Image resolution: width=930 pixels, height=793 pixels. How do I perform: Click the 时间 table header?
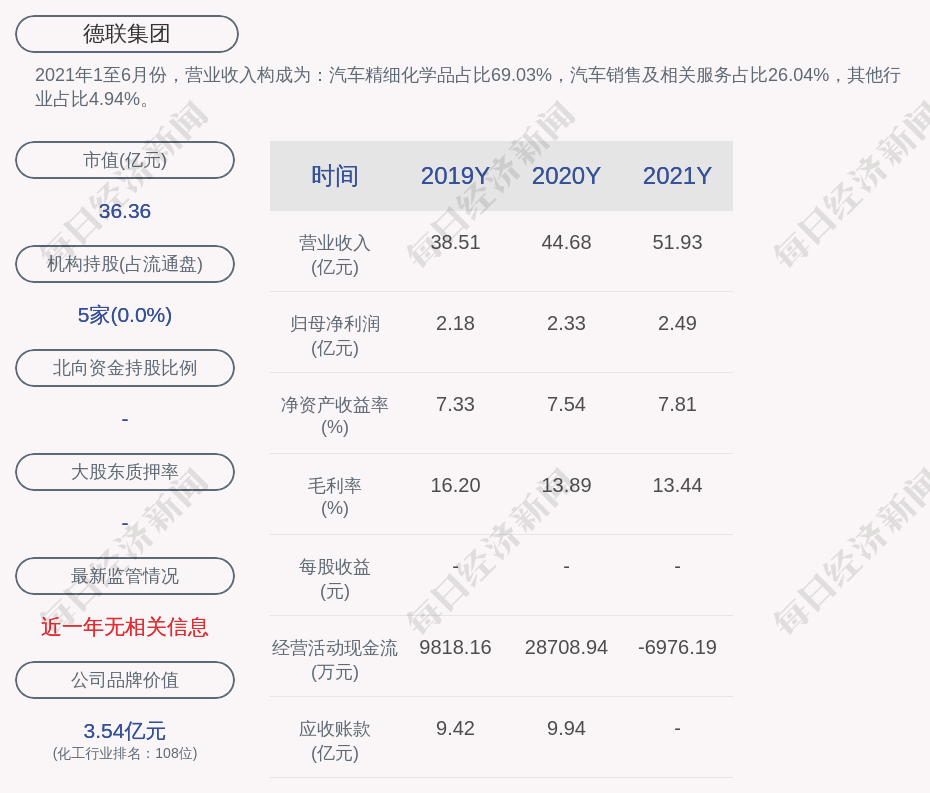point(335,176)
